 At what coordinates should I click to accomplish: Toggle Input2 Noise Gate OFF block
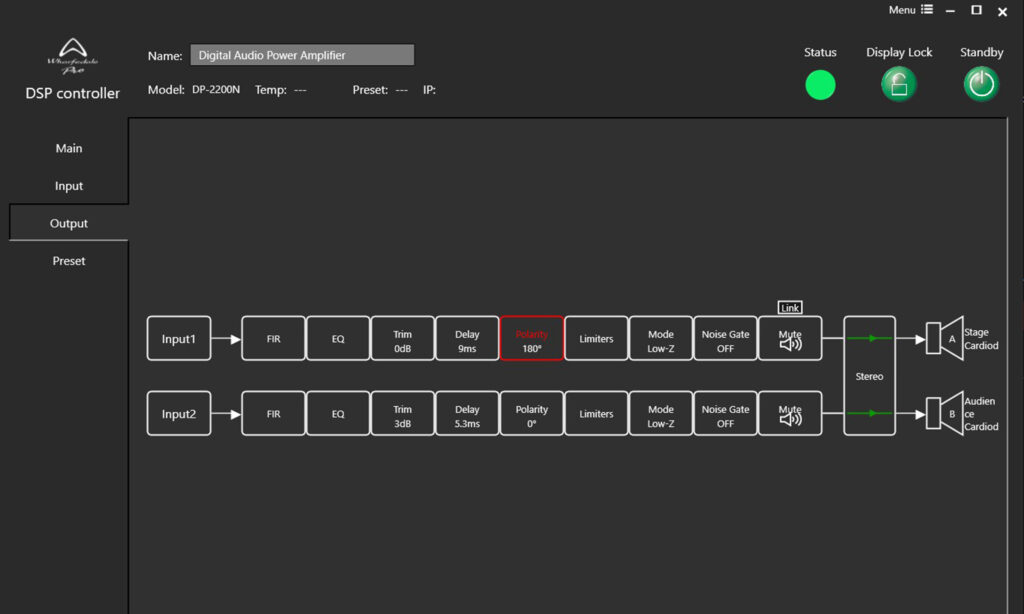tap(725, 413)
